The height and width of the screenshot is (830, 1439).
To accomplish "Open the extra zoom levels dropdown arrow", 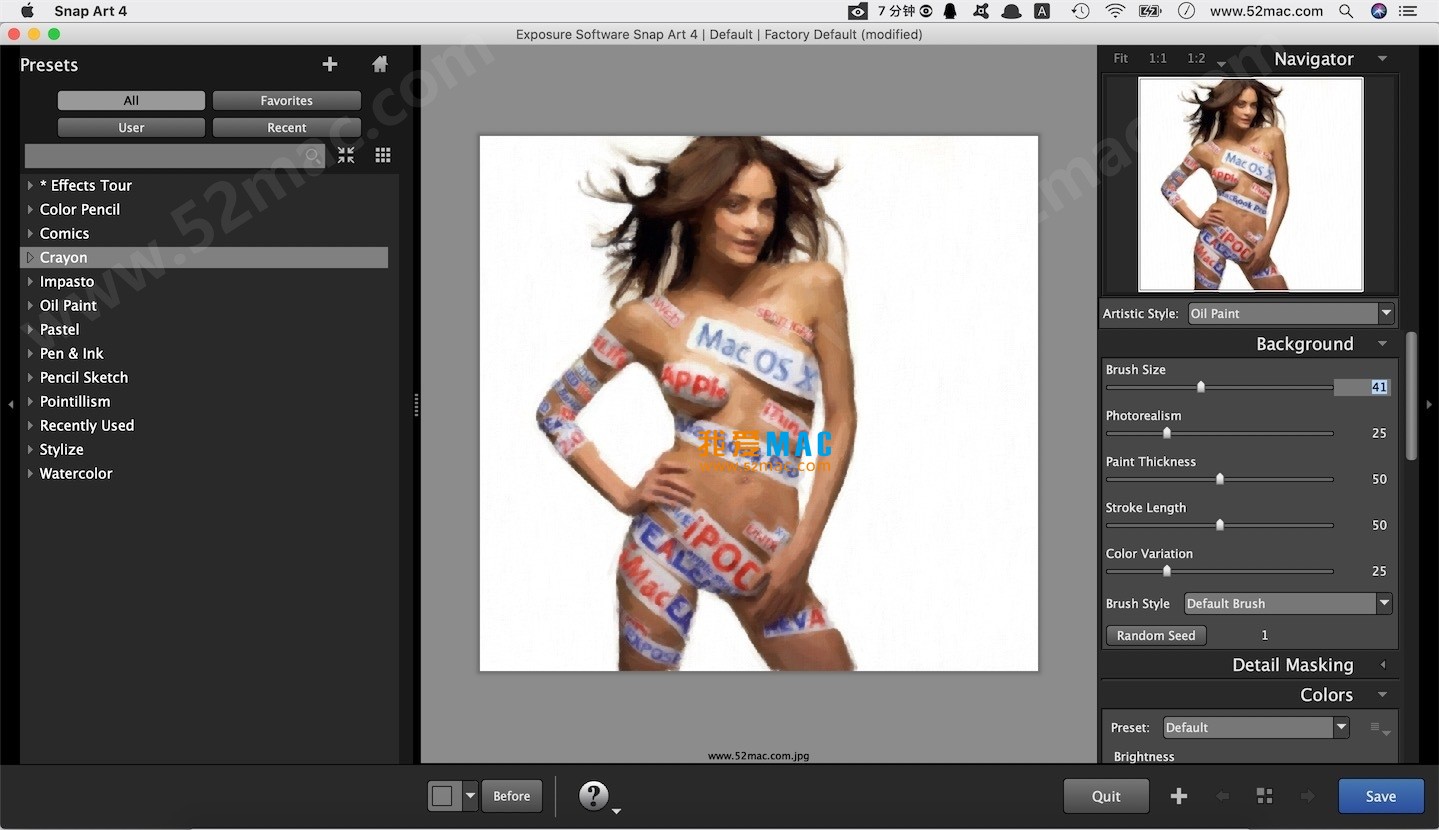I will [x=1221, y=64].
